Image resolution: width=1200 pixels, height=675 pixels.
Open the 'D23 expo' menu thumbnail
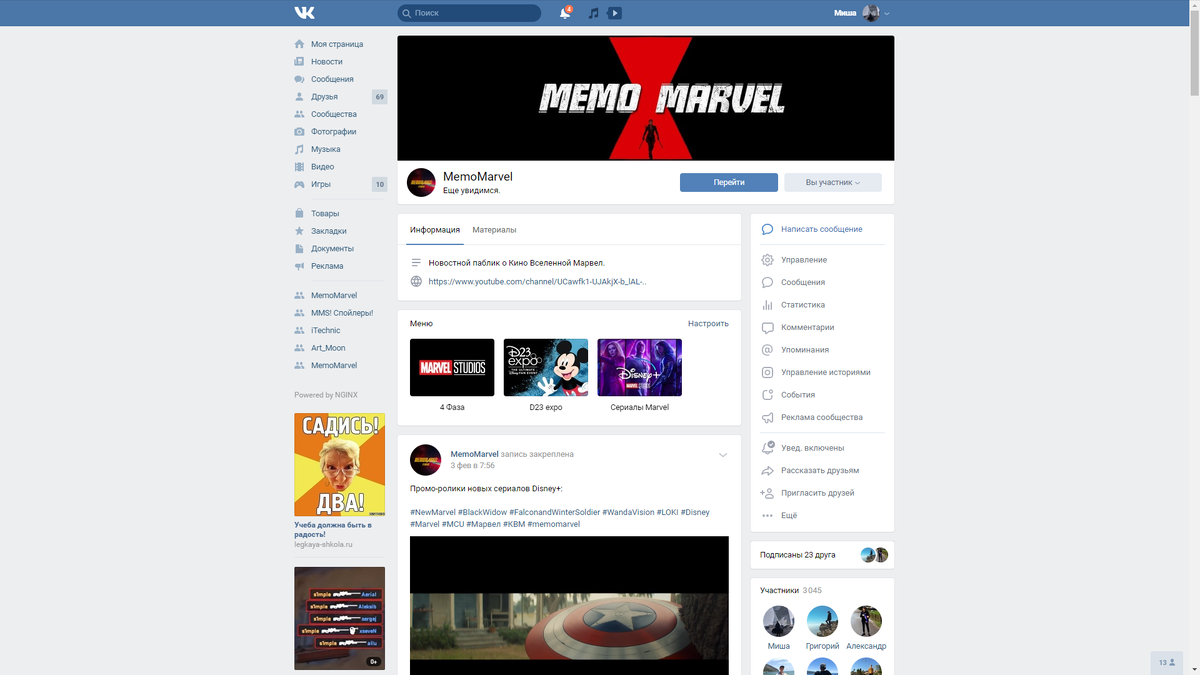click(546, 367)
